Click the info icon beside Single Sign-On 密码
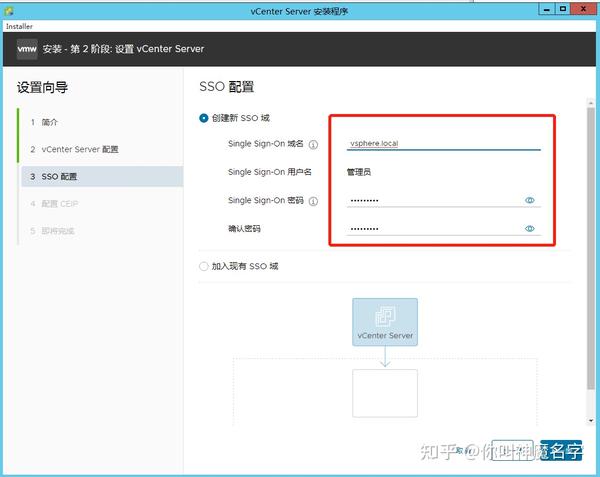The width and height of the screenshot is (600, 477). (313, 201)
